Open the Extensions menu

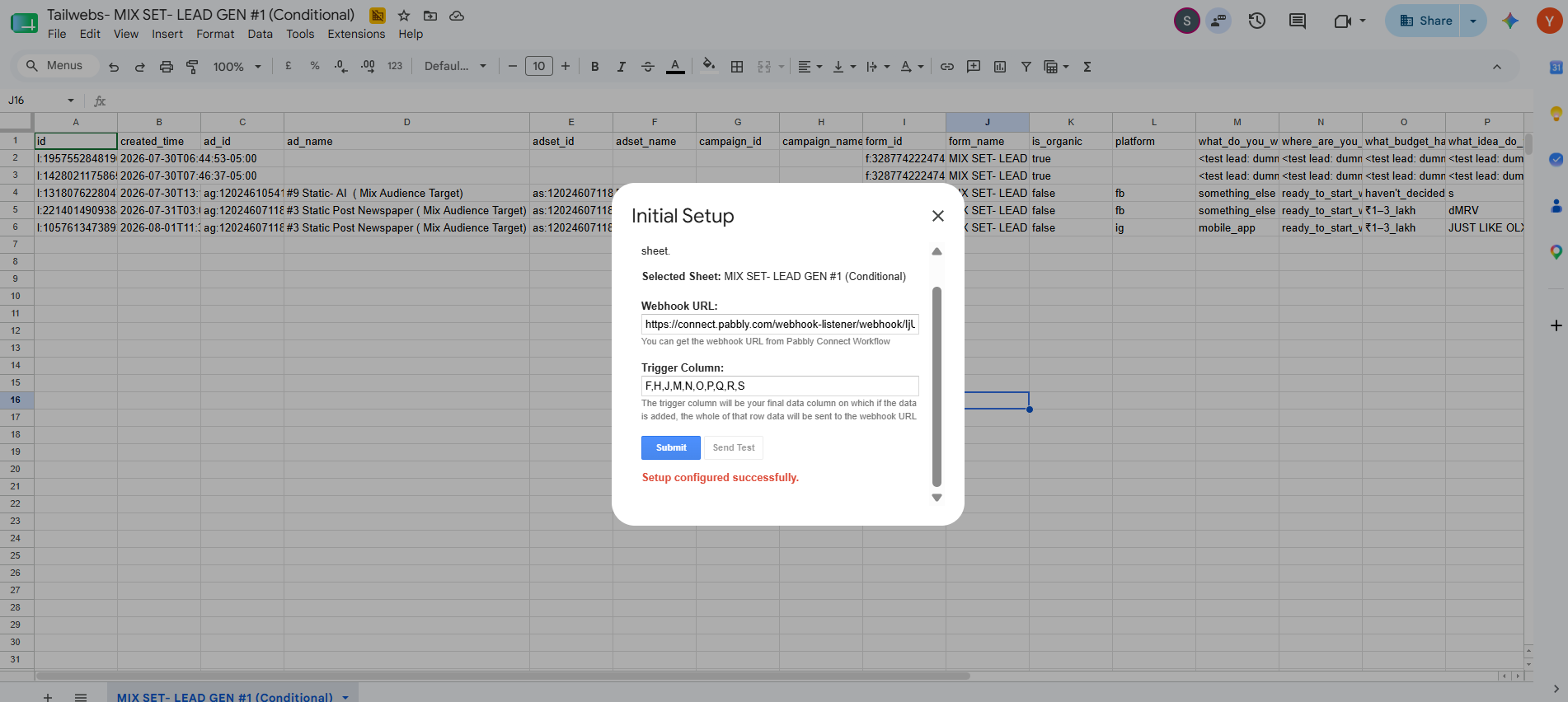[356, 34]
